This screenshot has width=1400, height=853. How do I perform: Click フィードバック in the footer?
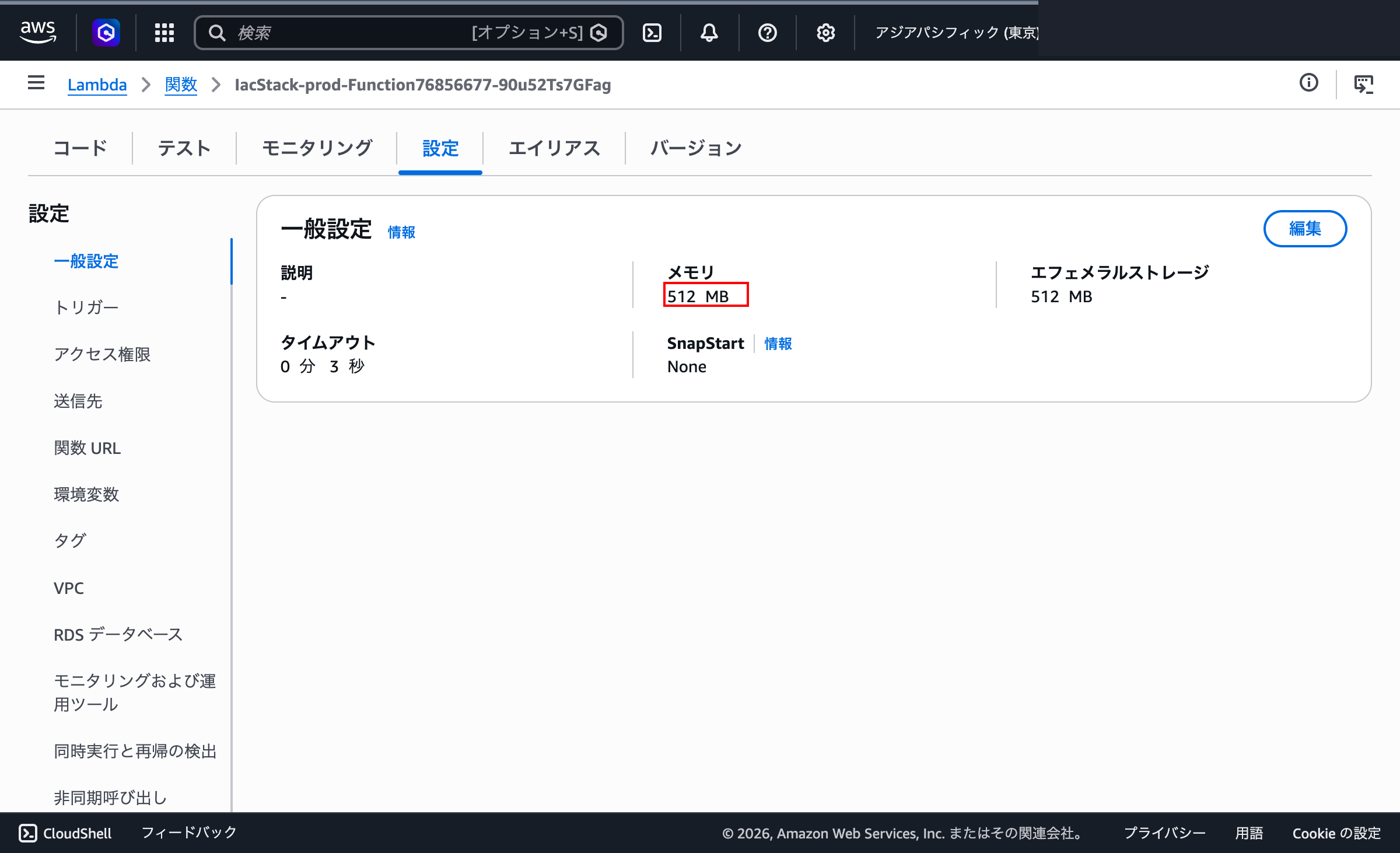(189, 833)
